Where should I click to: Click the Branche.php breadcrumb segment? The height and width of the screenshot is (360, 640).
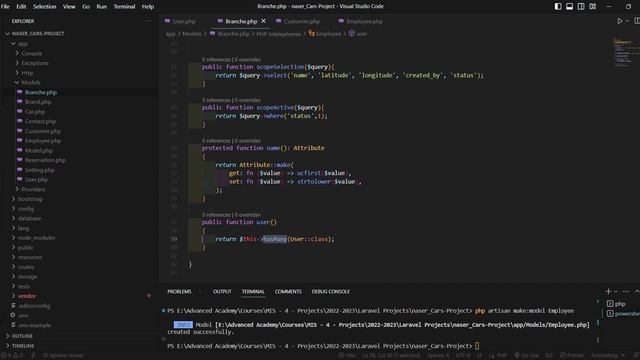point(233,34)
